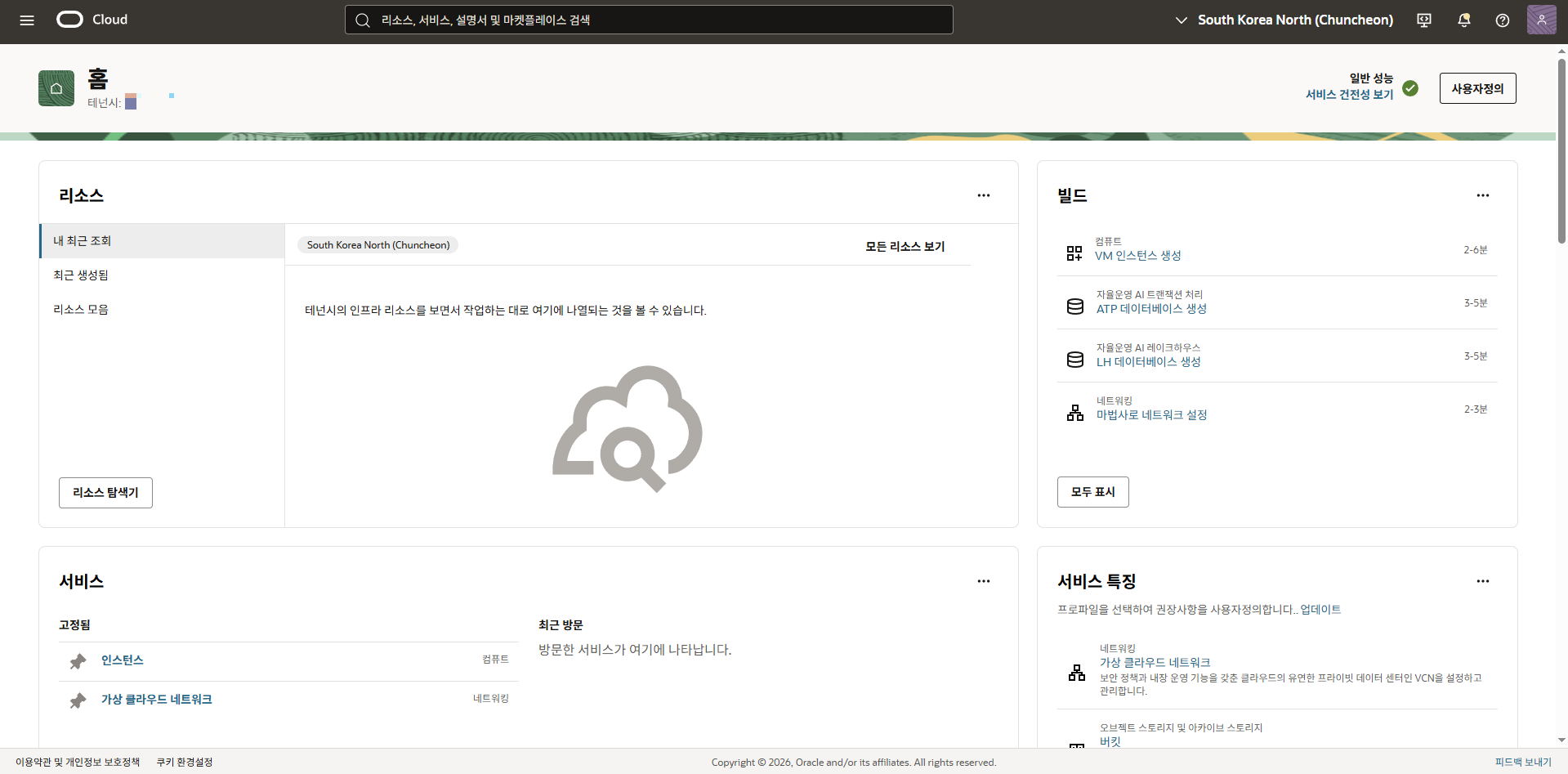This screenshot has height=774, width=1568.
Task: Open 쿠키 환경설정 footer link
Action: tap(185, 762)
